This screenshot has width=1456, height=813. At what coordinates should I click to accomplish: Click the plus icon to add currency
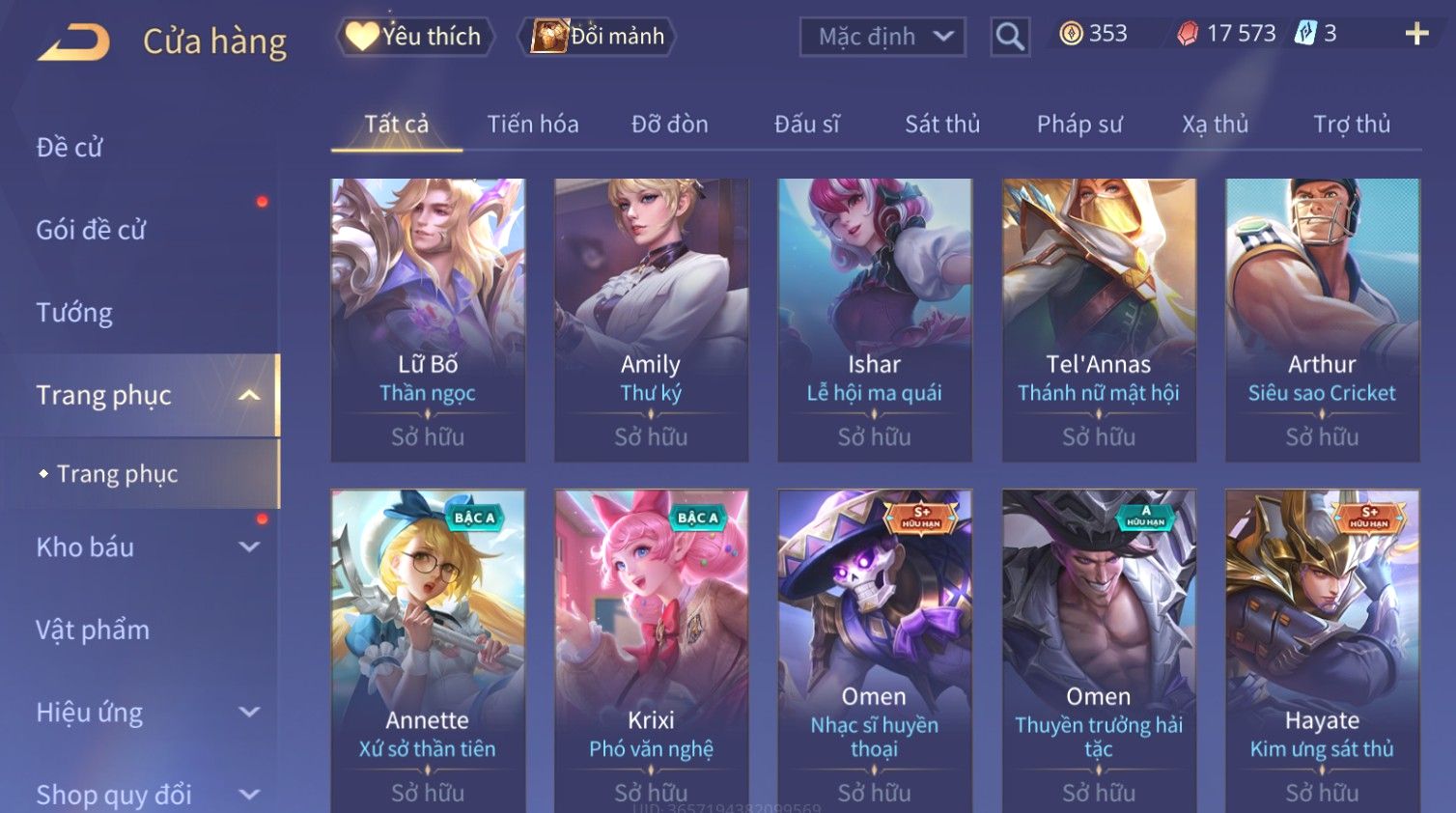[1416, 34]
